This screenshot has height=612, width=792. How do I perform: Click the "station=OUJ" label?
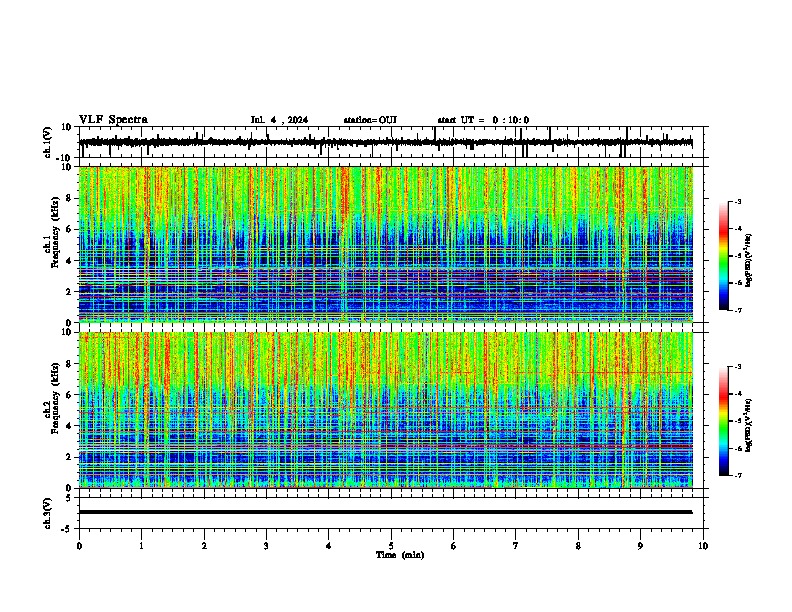pyautogui.click(x=370, y=120)
